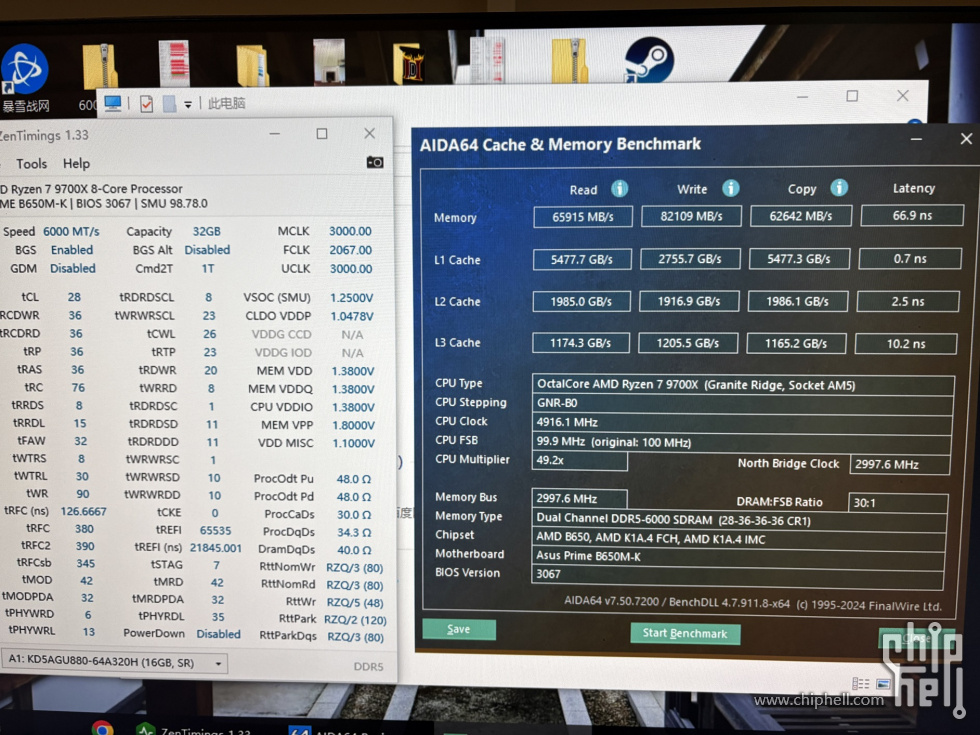Minimize the ZenTimings window
The width and height of the screenshot is (980, 735).
point(274,134)
